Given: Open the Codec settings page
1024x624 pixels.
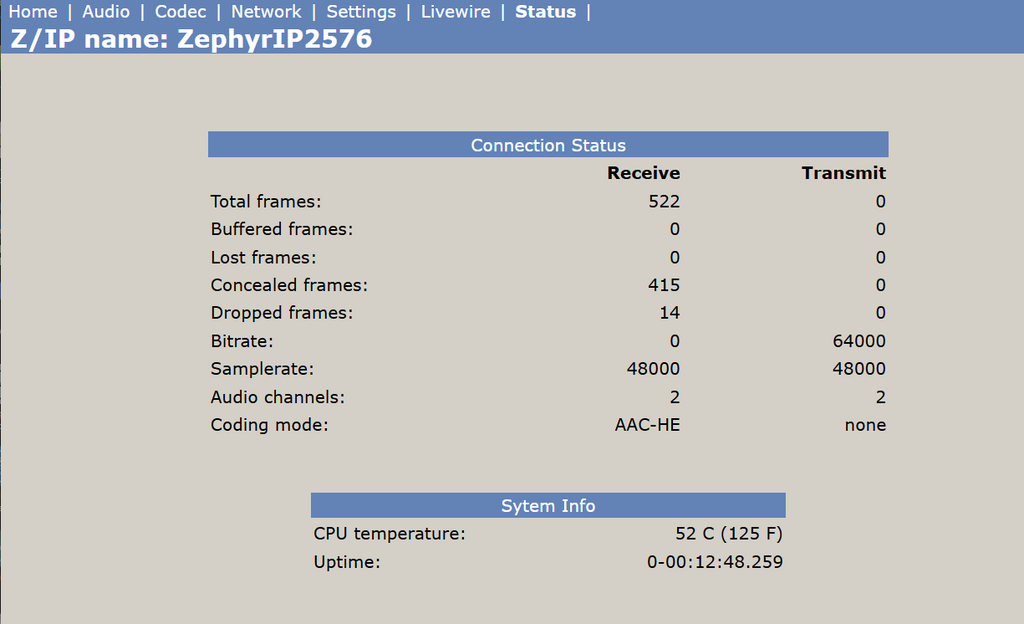Looking at the screenshot, I should [x=180, y=12].
